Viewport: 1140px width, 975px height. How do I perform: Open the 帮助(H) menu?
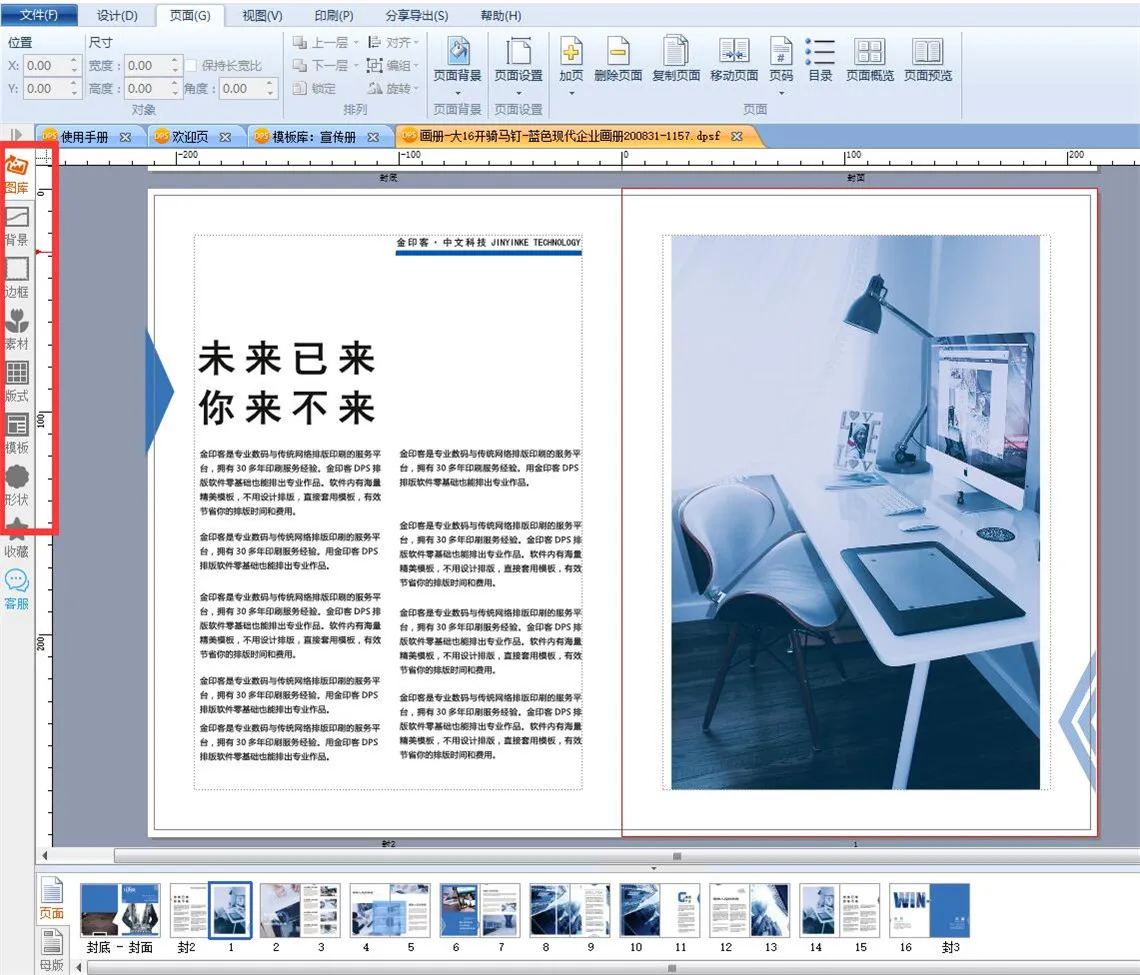pyautogui.click(x=500, y=15)
